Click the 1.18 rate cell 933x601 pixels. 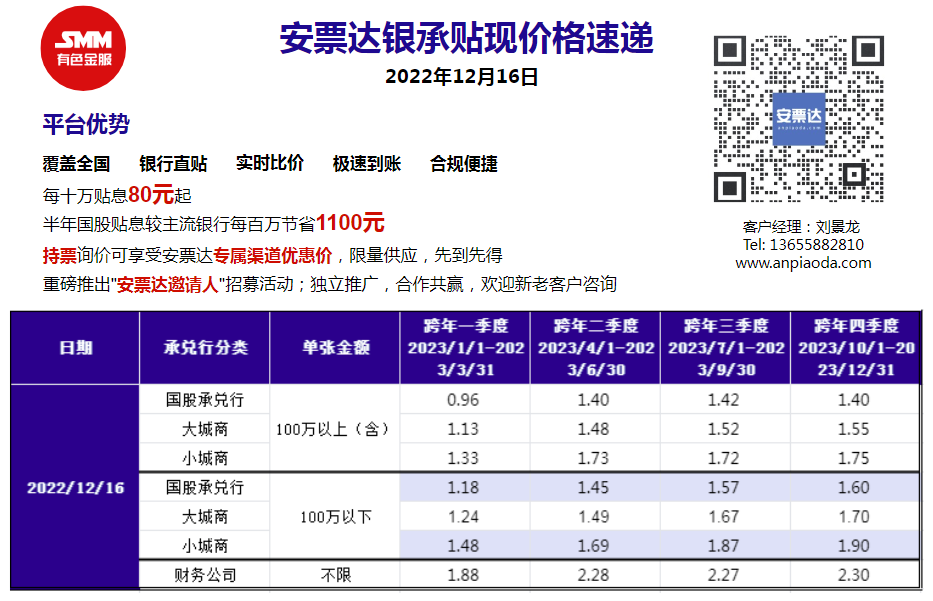click(x=464, y=487)
